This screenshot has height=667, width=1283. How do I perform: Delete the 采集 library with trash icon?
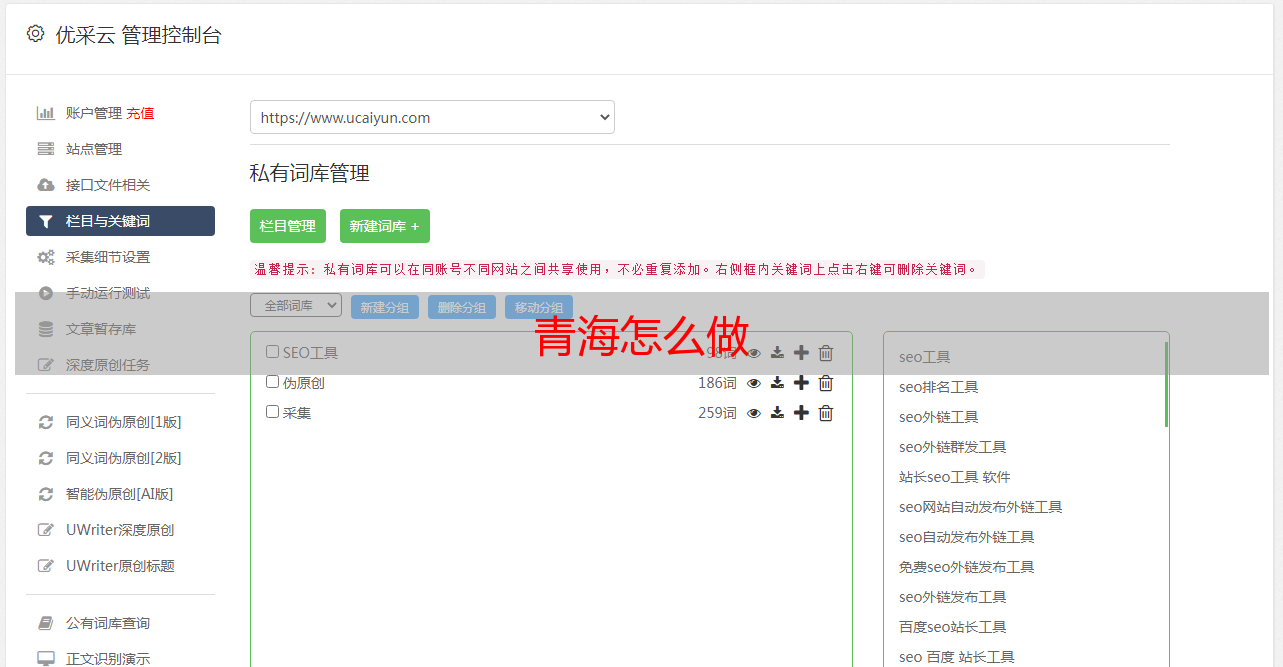(x=826, y=413)
